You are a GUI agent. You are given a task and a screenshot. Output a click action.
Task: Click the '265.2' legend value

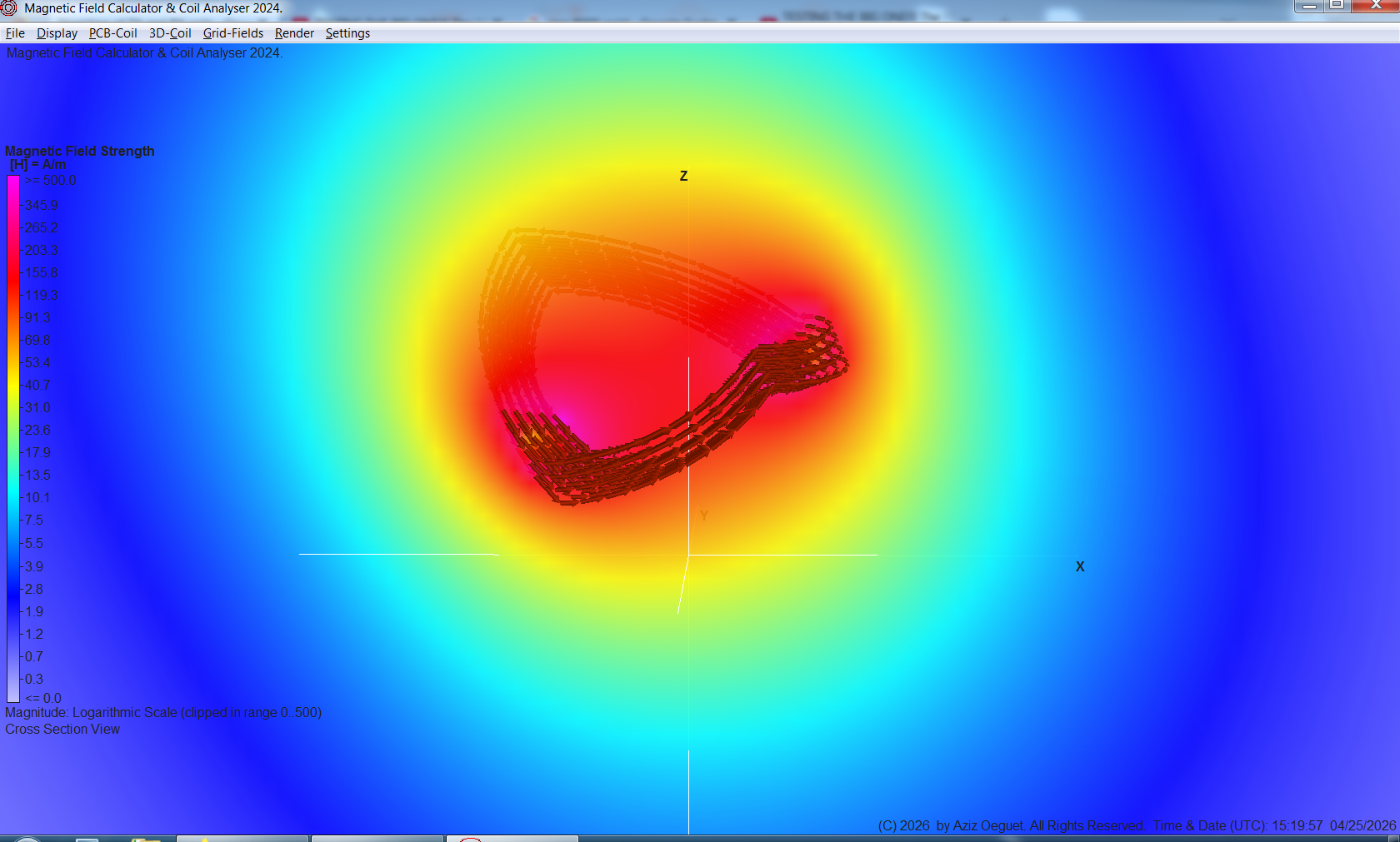coord(42,227)
